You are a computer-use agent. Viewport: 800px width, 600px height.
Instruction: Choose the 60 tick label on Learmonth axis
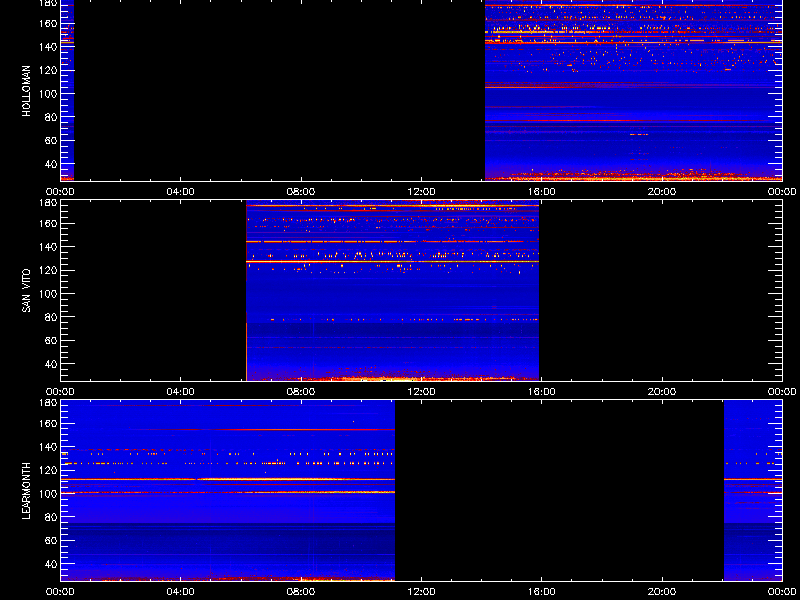pos(52,541)
